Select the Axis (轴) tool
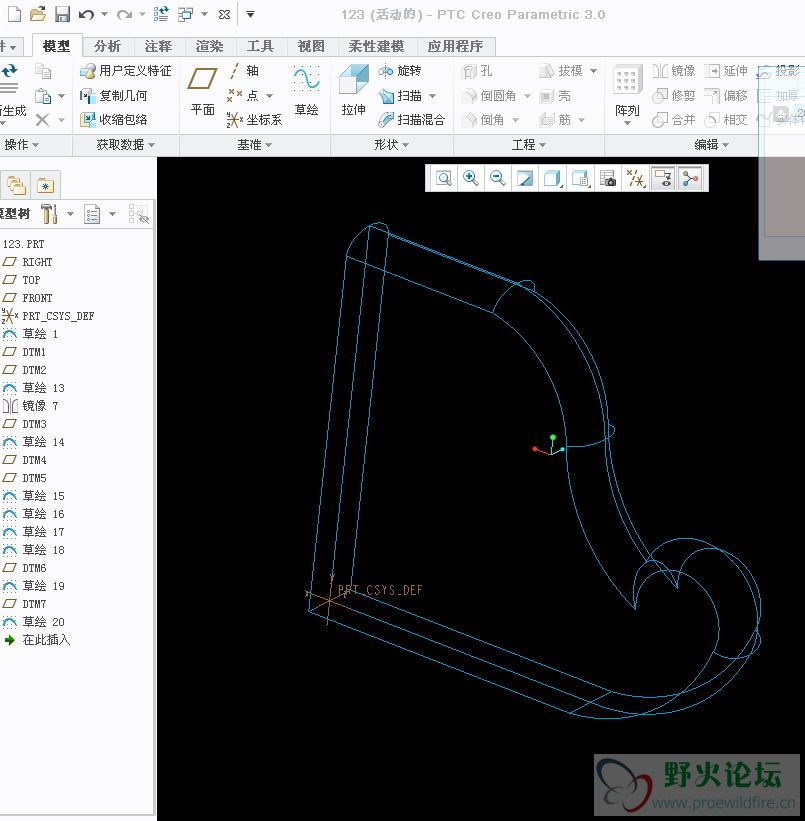 (x=244, y=71)
